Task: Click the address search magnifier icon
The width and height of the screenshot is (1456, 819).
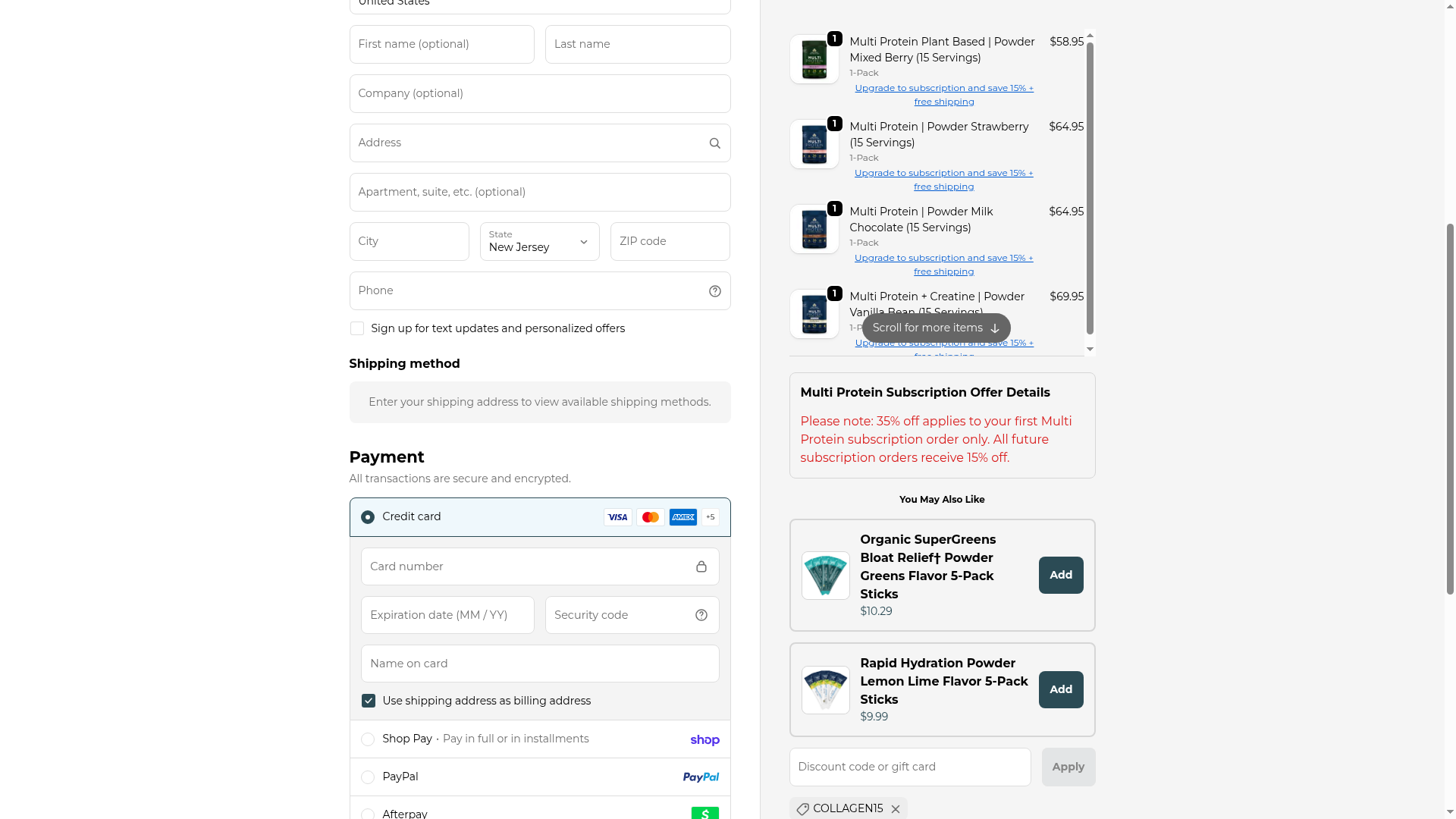Action: pos(714,143)
